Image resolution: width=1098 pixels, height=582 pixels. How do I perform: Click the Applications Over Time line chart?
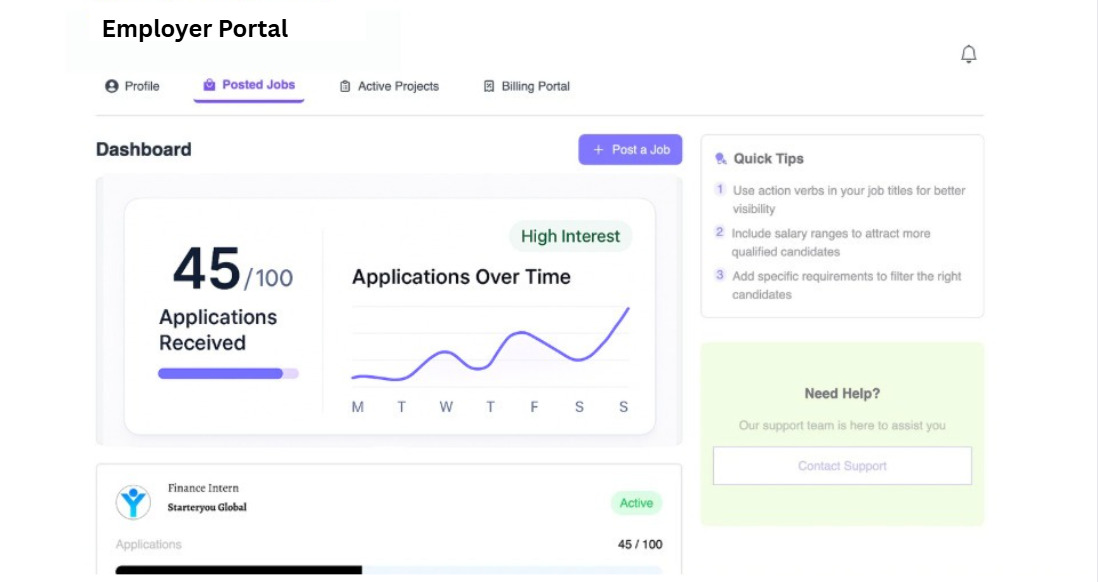[x=490, y=345]
